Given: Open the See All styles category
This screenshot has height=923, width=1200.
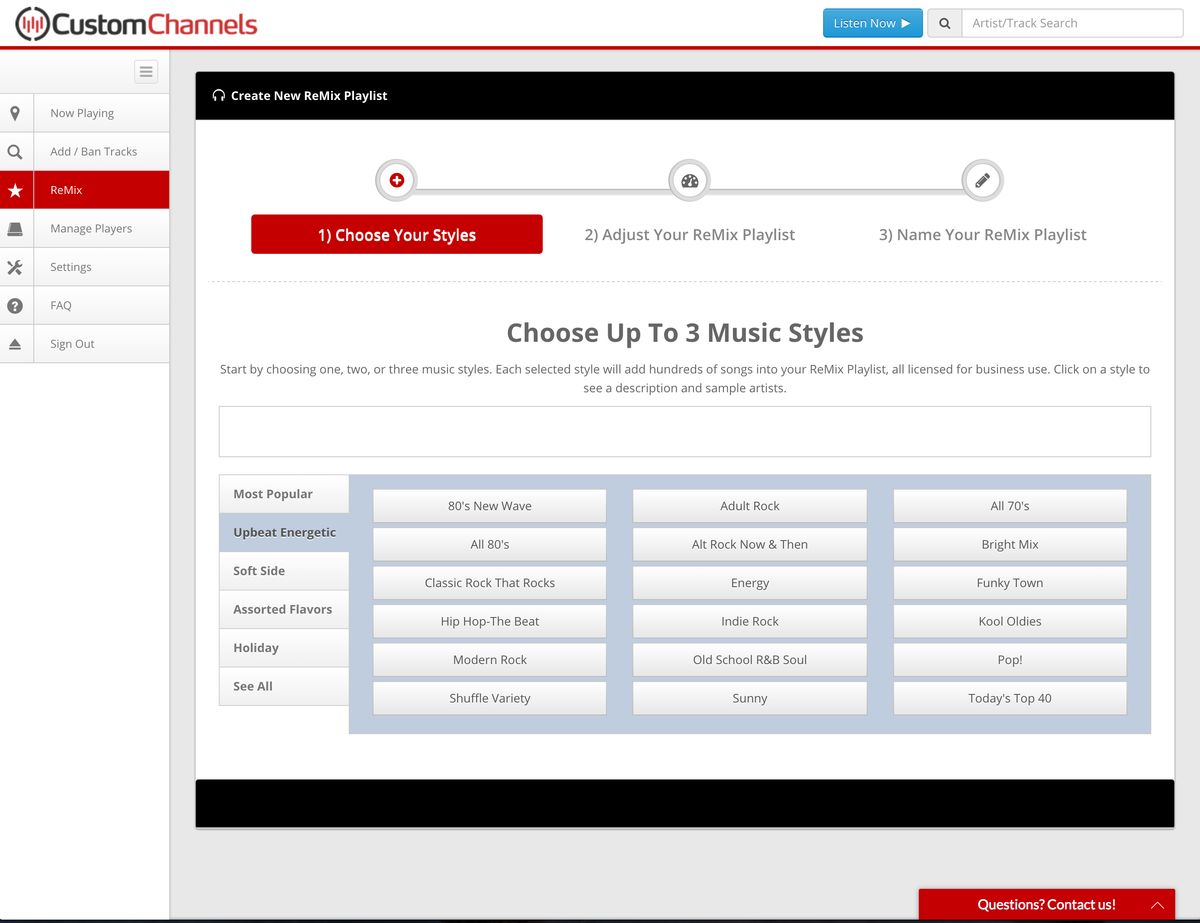Looking at the screenshot, I should click(283, 686).
